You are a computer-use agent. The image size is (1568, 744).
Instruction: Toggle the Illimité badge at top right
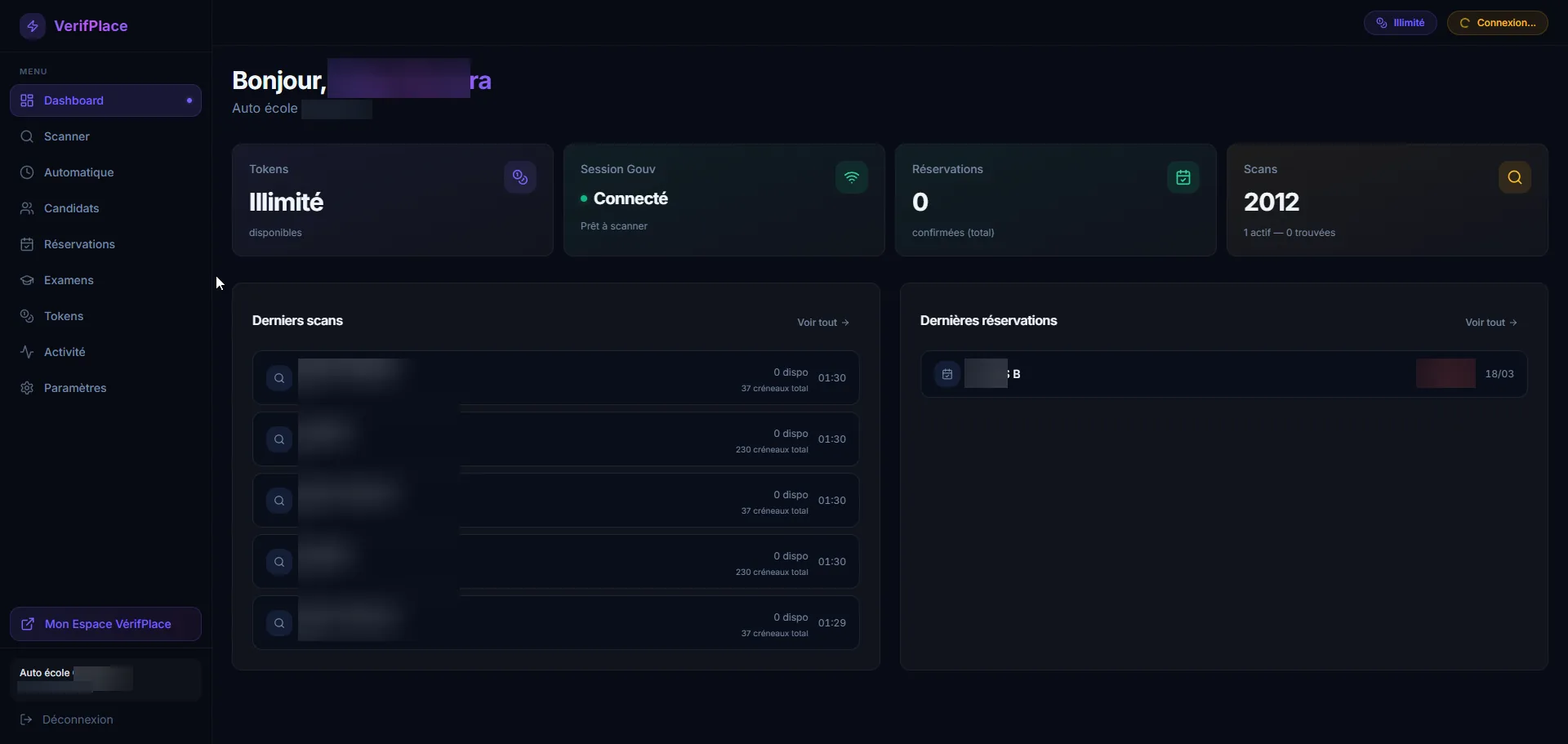coord(1400,22)
